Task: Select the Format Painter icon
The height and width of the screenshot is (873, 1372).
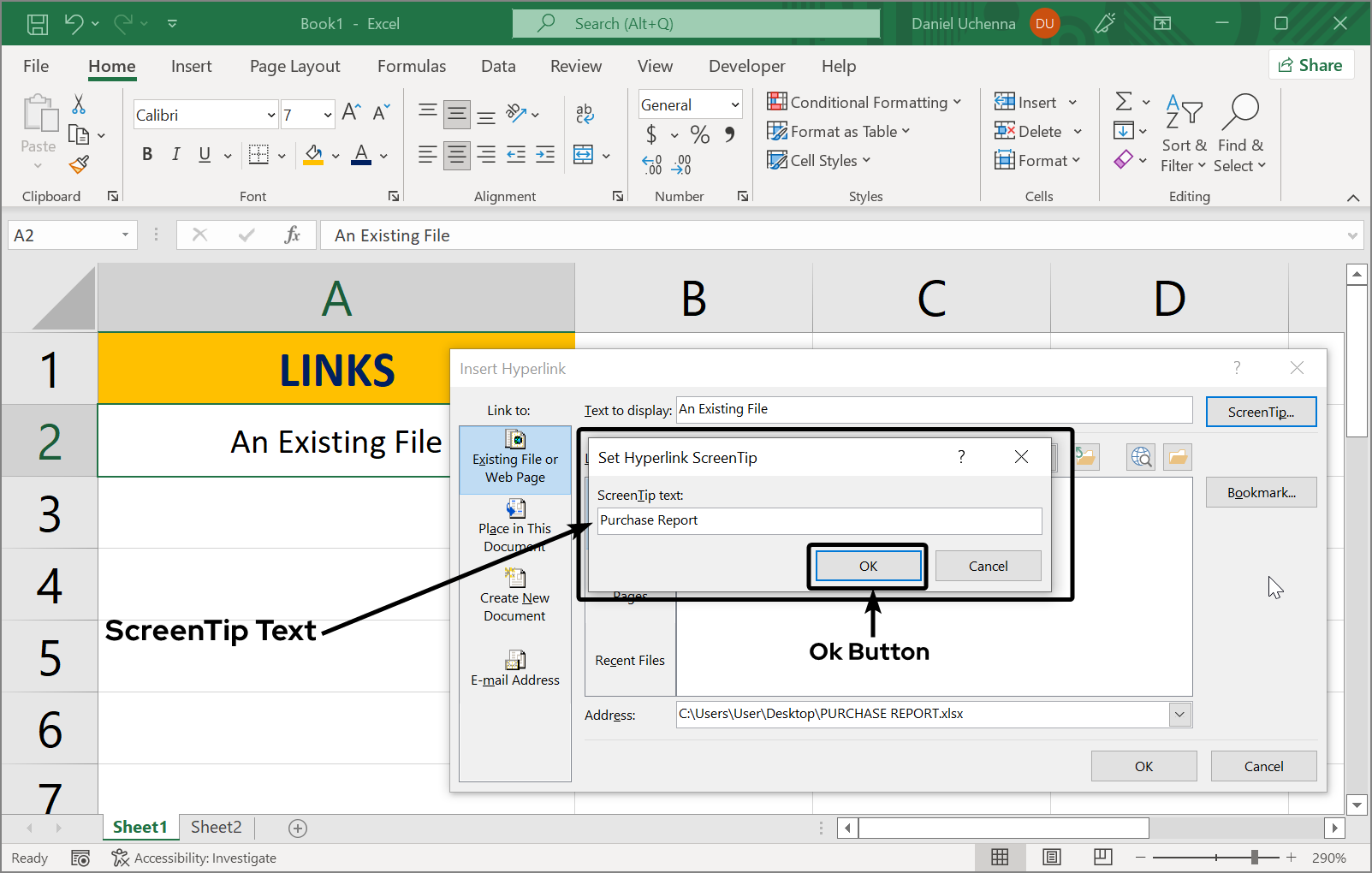Action: point(79,163)
